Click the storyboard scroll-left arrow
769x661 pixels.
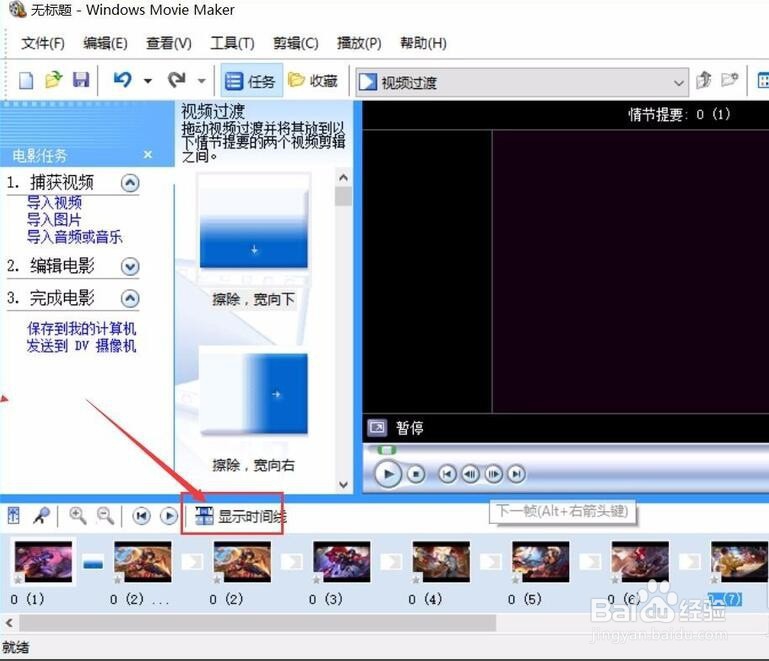[9, 623]
